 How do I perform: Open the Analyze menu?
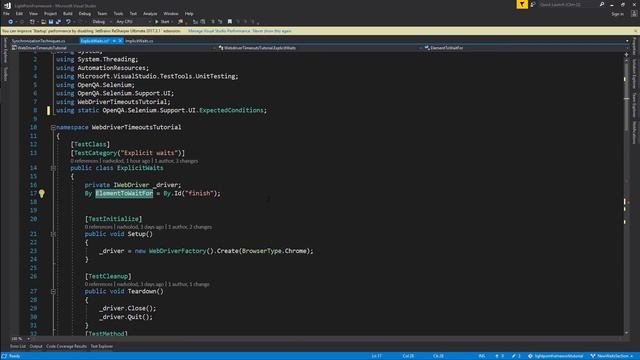tap(150, 14)
